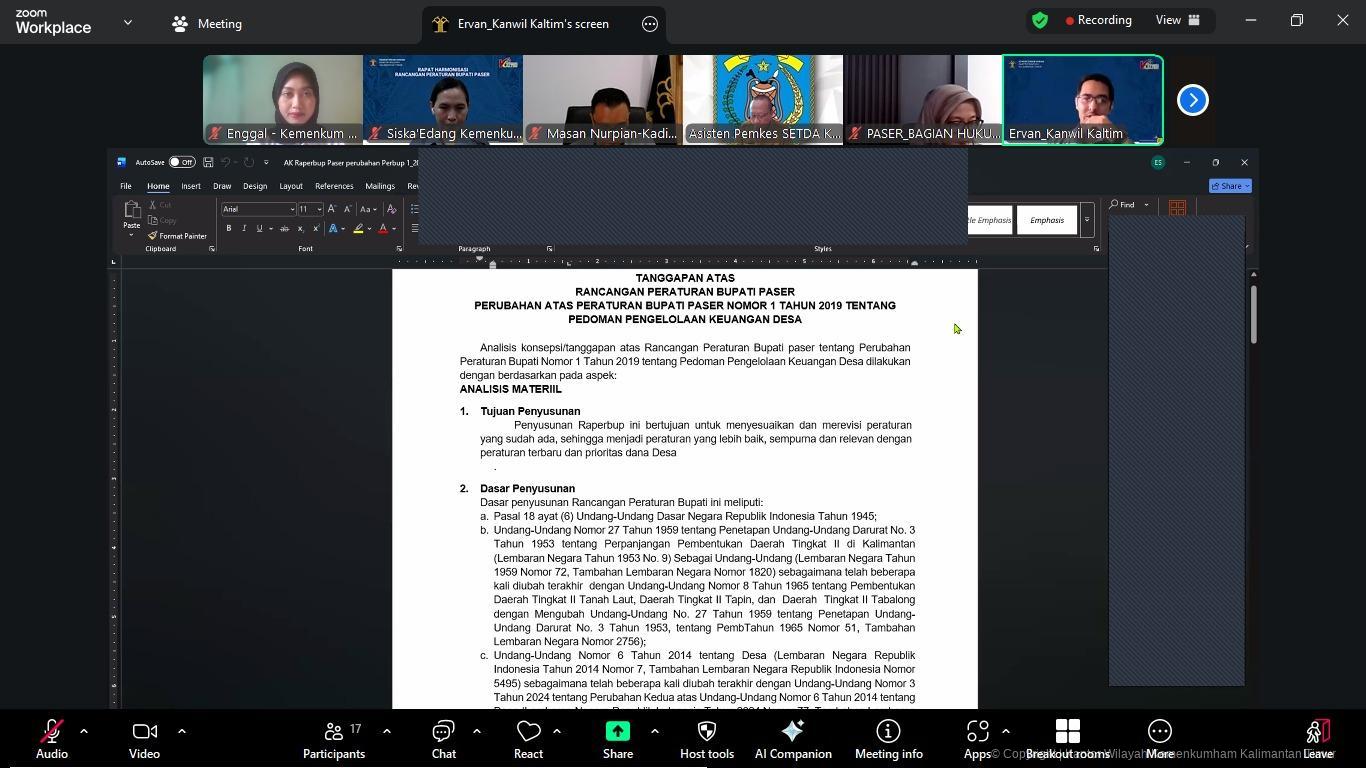
Task: Toggle the AutoSave switch in Word
Action: point(181,162)
